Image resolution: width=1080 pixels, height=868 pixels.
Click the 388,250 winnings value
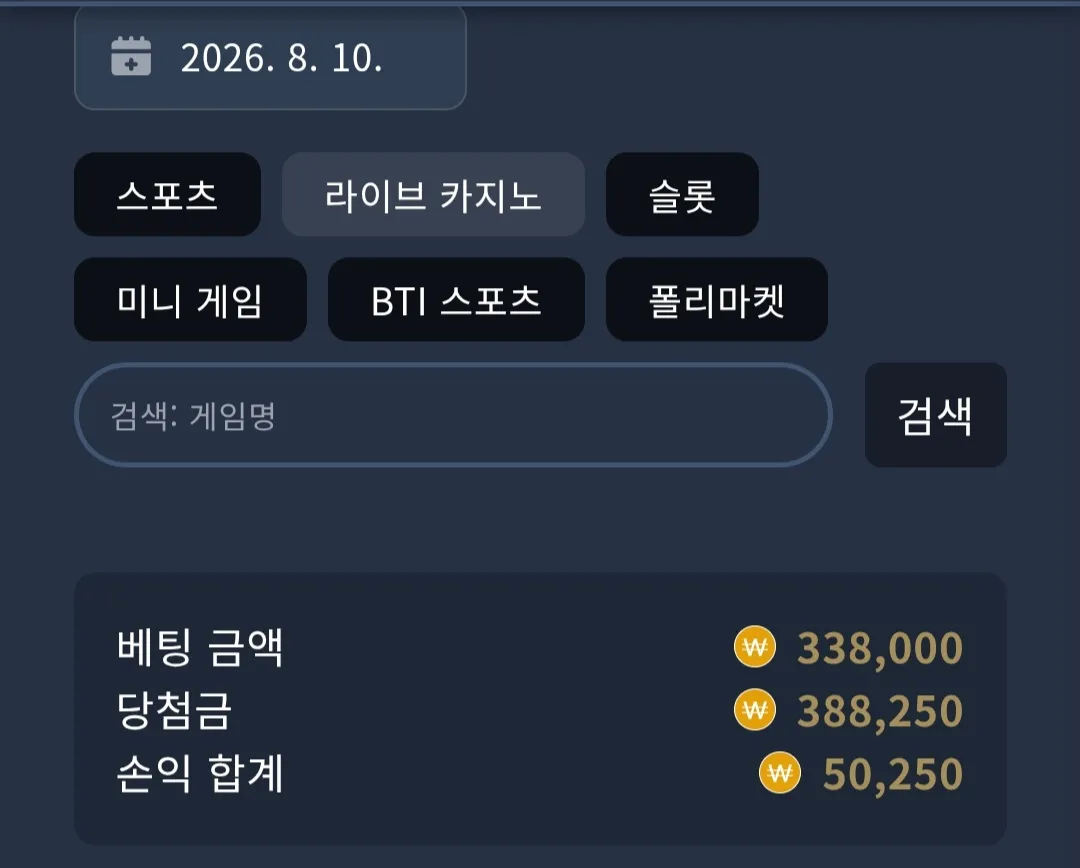(880, 711)
